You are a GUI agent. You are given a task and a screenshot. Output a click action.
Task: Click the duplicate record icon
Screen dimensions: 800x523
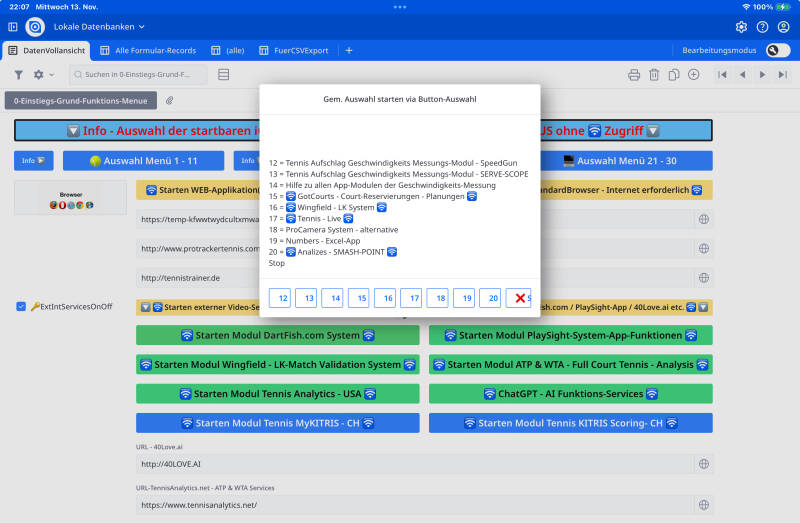pyautogui.click(x=674, y=75)
